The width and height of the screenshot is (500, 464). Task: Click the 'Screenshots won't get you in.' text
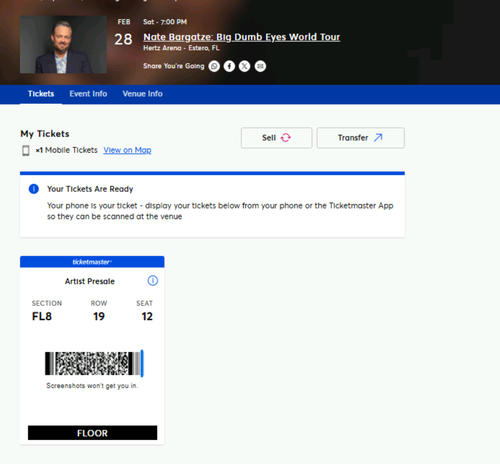click(x=92, y=386)
